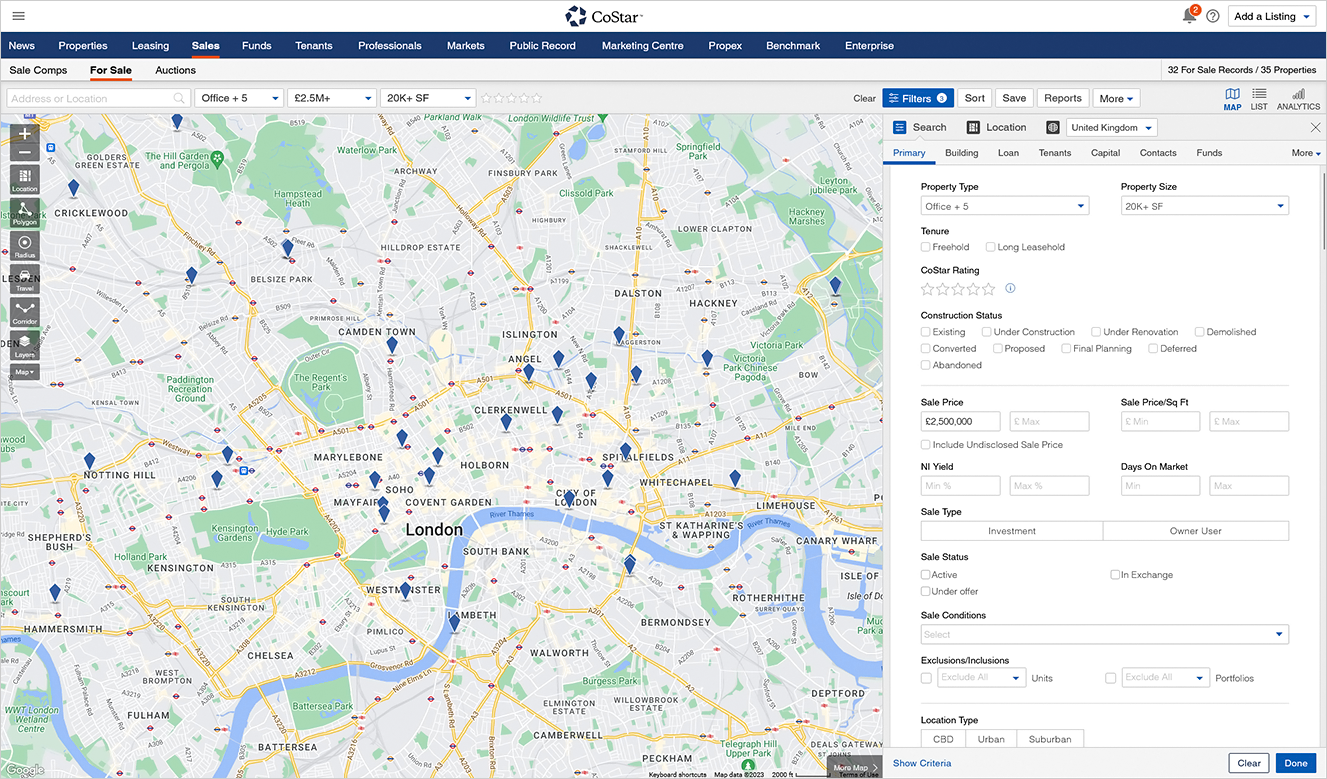Switch to LIST view
1327x779 pixels.
tap(1259, 99)
